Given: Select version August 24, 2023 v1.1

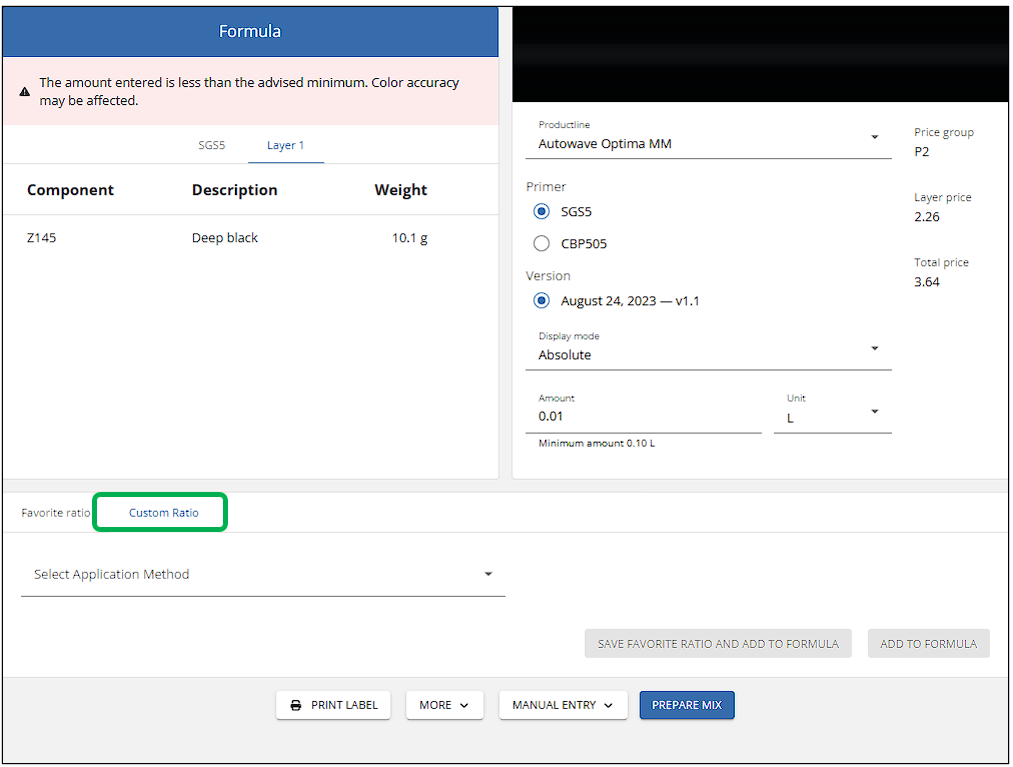Looking at the screenshot, I should pyautogui.click(x=541, y=300).
